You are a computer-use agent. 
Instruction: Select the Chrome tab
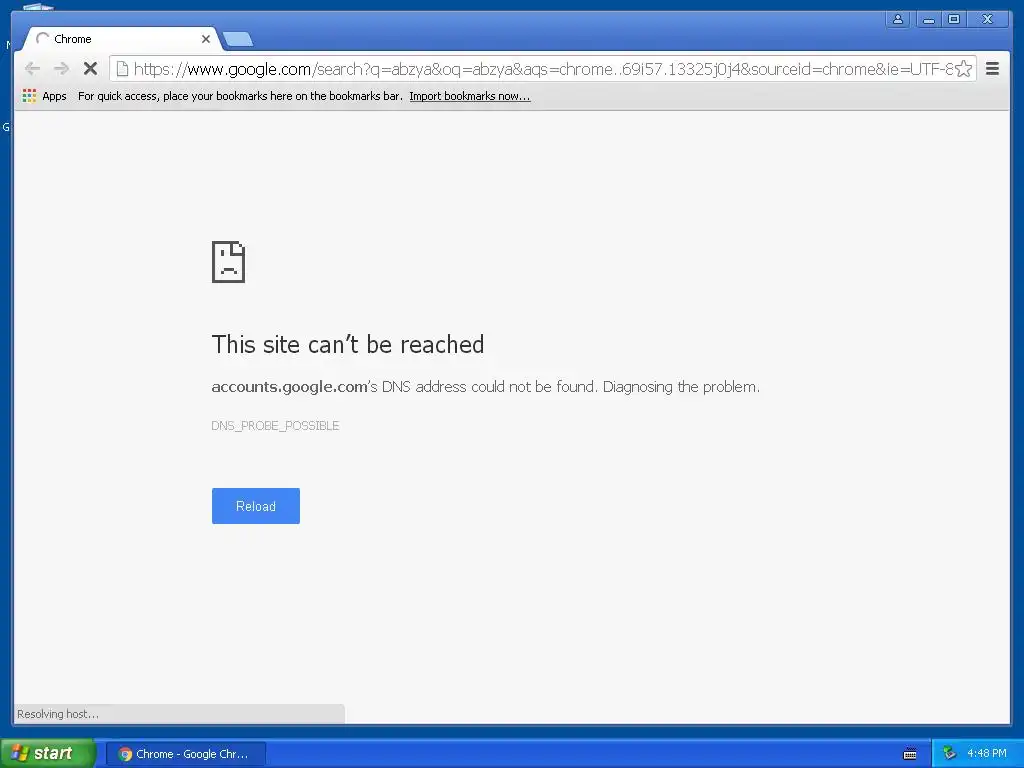click(121, 39)
